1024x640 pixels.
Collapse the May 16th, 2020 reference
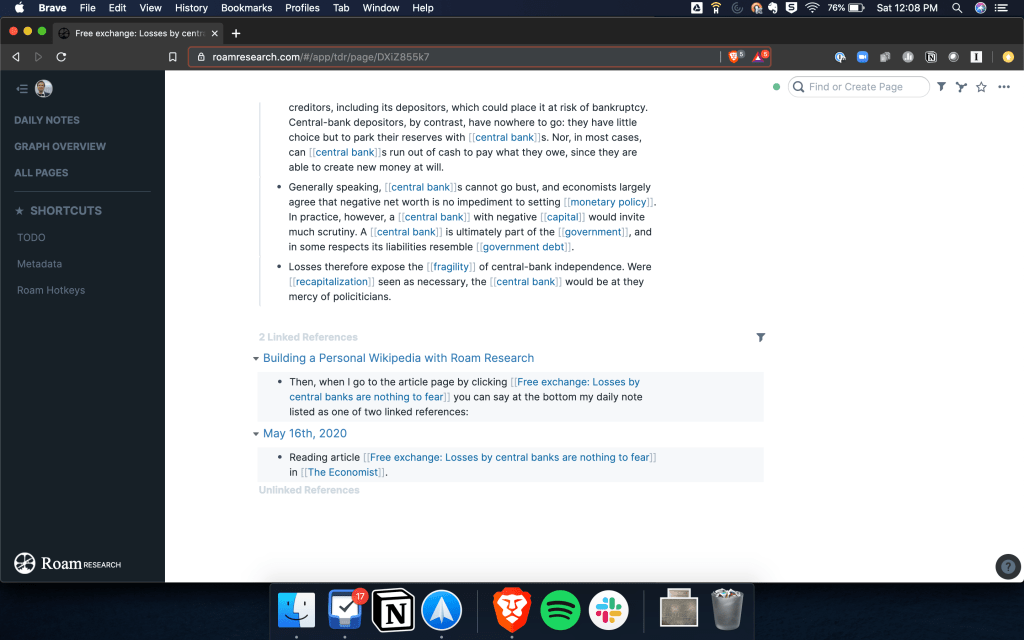[x=256, y=434]
